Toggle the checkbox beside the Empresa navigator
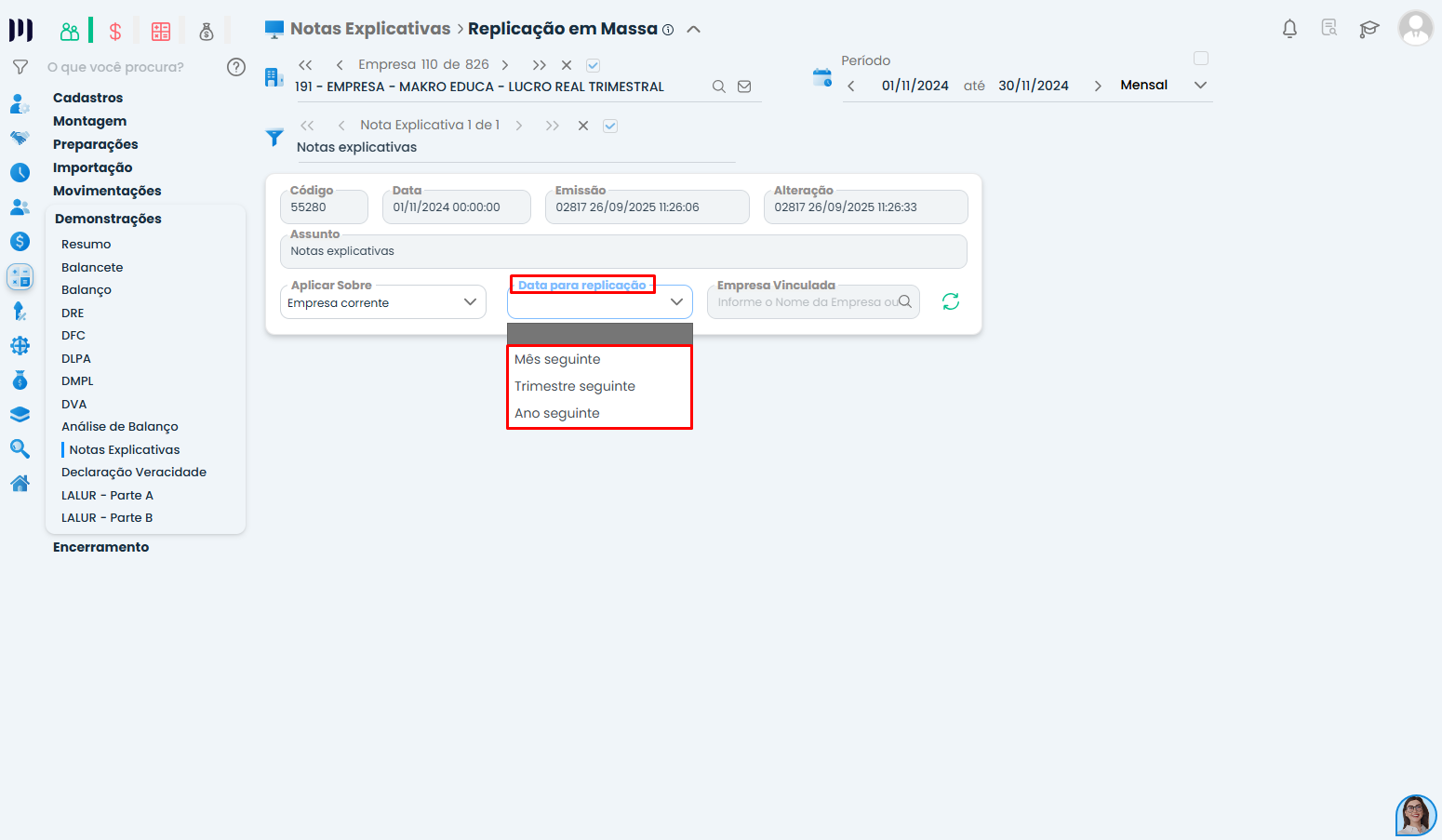Image resolution: width=1442 pixels, height=840 pixels. [594, 65]
